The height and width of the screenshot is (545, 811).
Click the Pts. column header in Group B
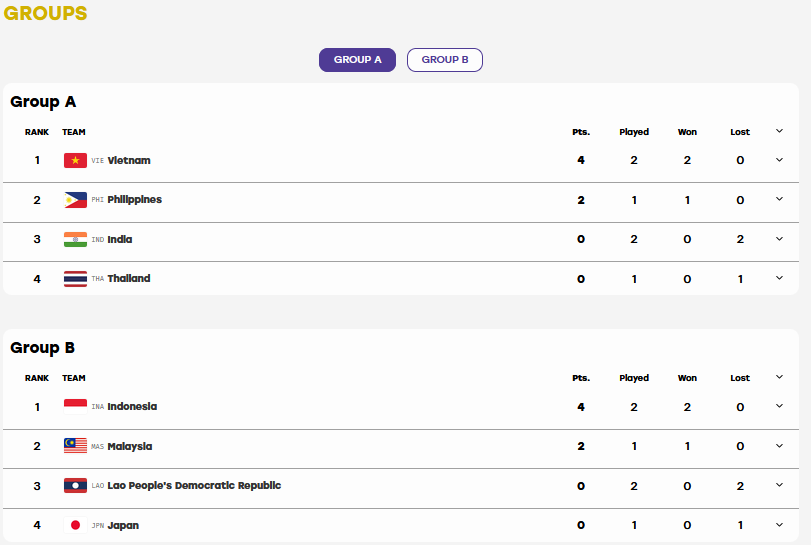[x=581, y=378]
